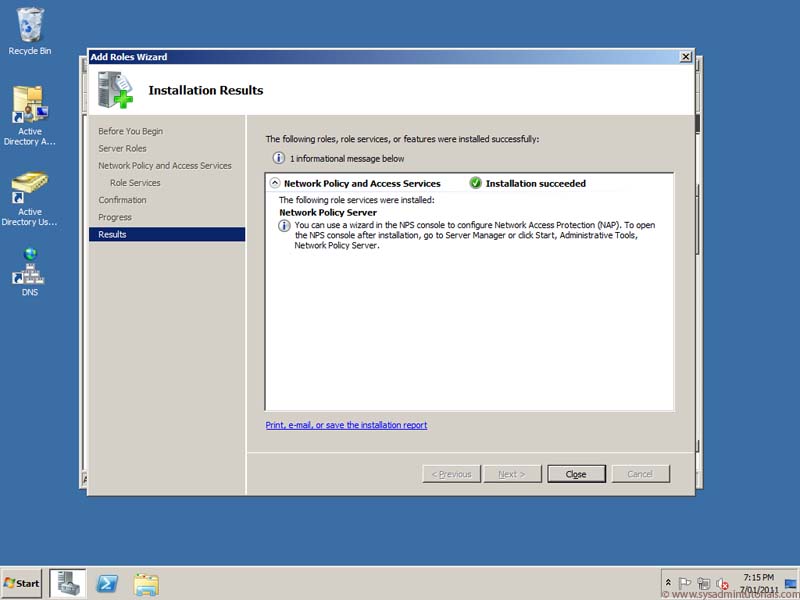This screenshot has height=600, width=800.
Task: Select the Server Roles step
Action: (122, 148)
